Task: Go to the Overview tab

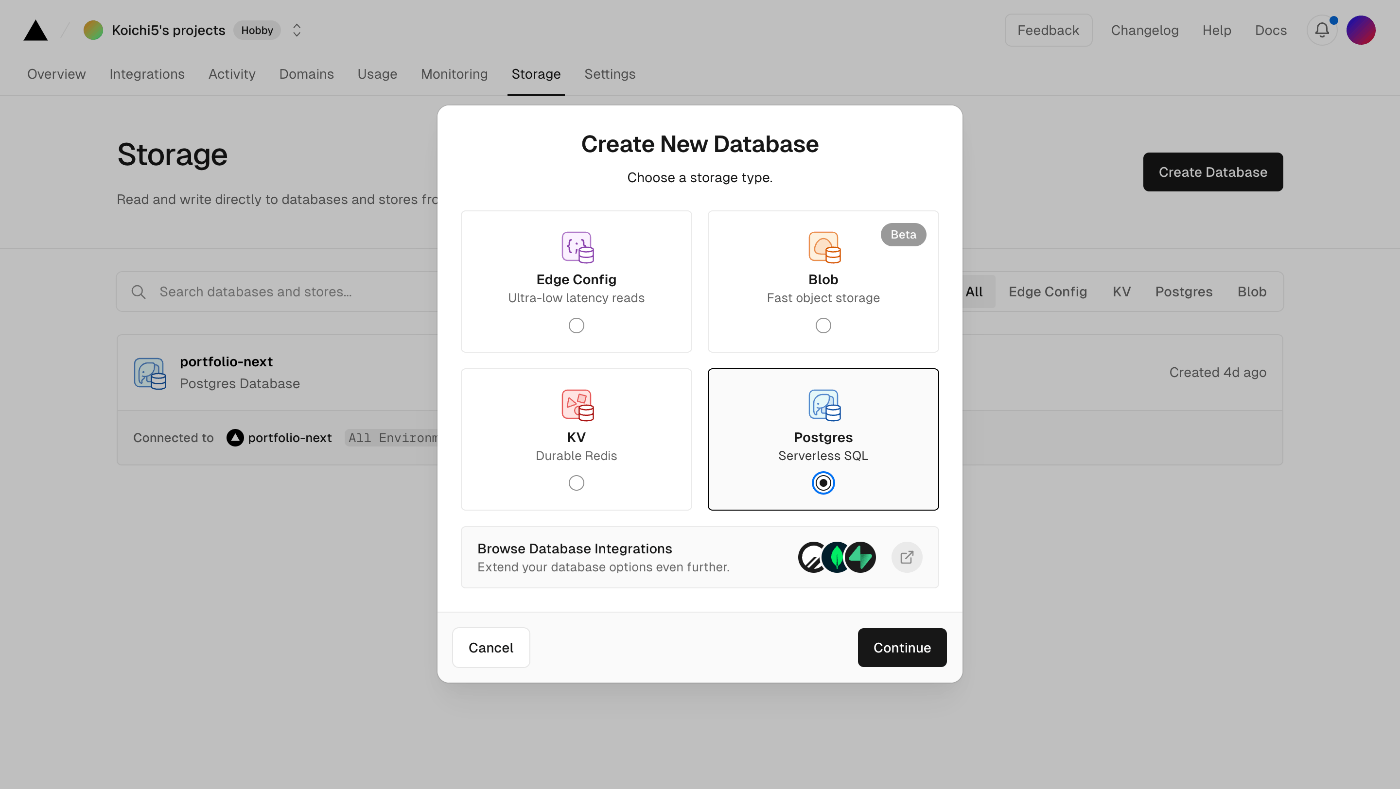Action: pyautogui.click(x=57, y=74)
